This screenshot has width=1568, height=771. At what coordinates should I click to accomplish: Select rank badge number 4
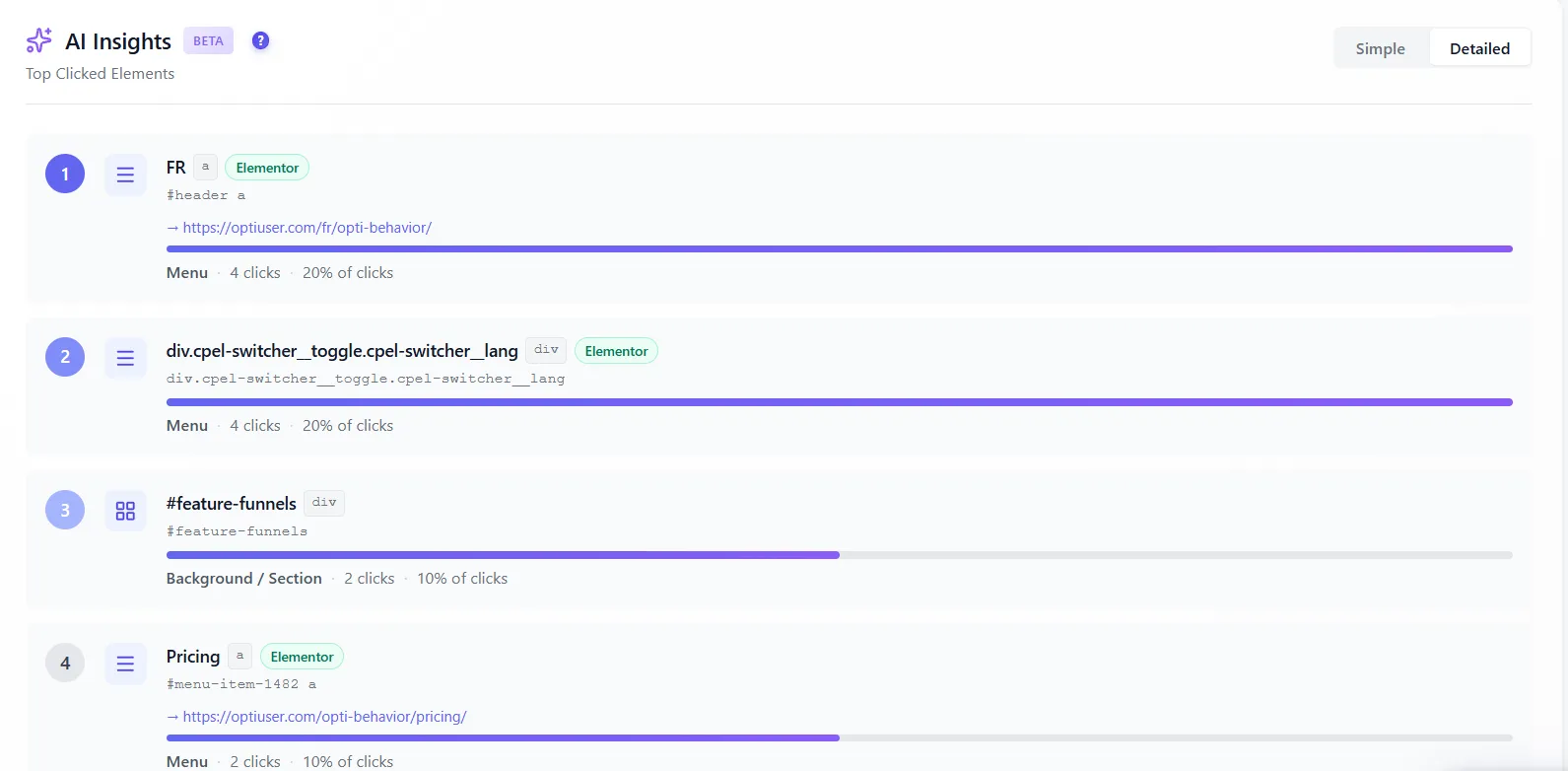click(x=65, y=663)
